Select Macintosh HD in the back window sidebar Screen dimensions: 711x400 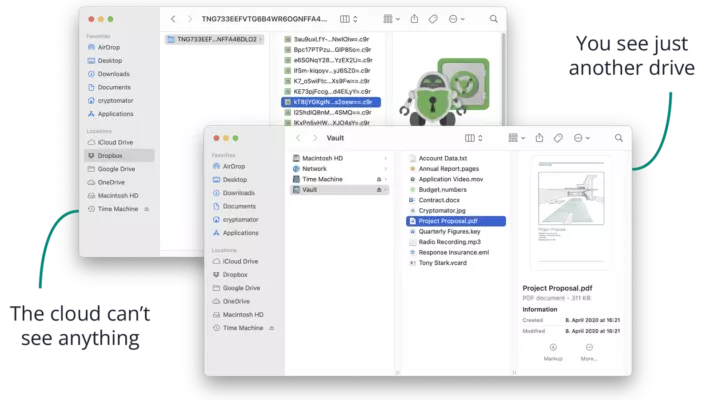[x=119, y=195]
